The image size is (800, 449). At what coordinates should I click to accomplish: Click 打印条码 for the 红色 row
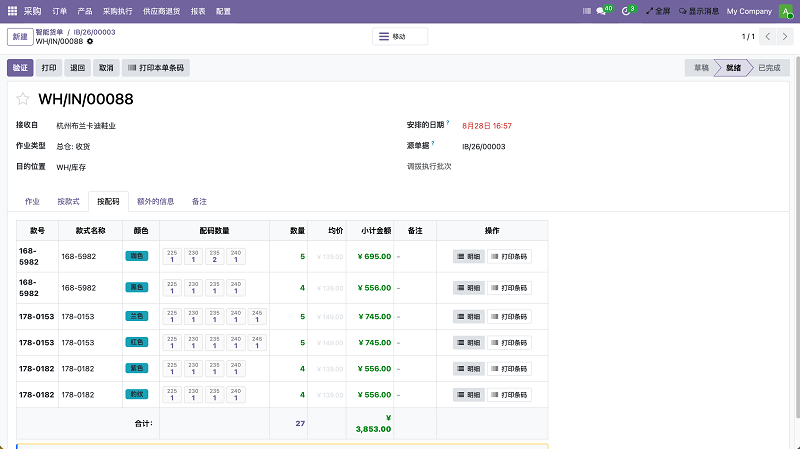click(509, 342)
